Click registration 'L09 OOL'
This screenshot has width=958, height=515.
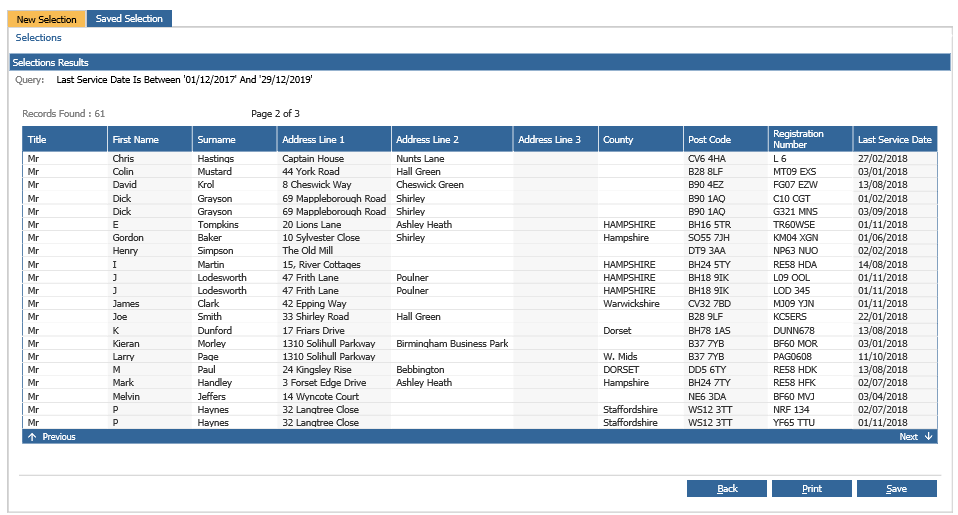791,277
